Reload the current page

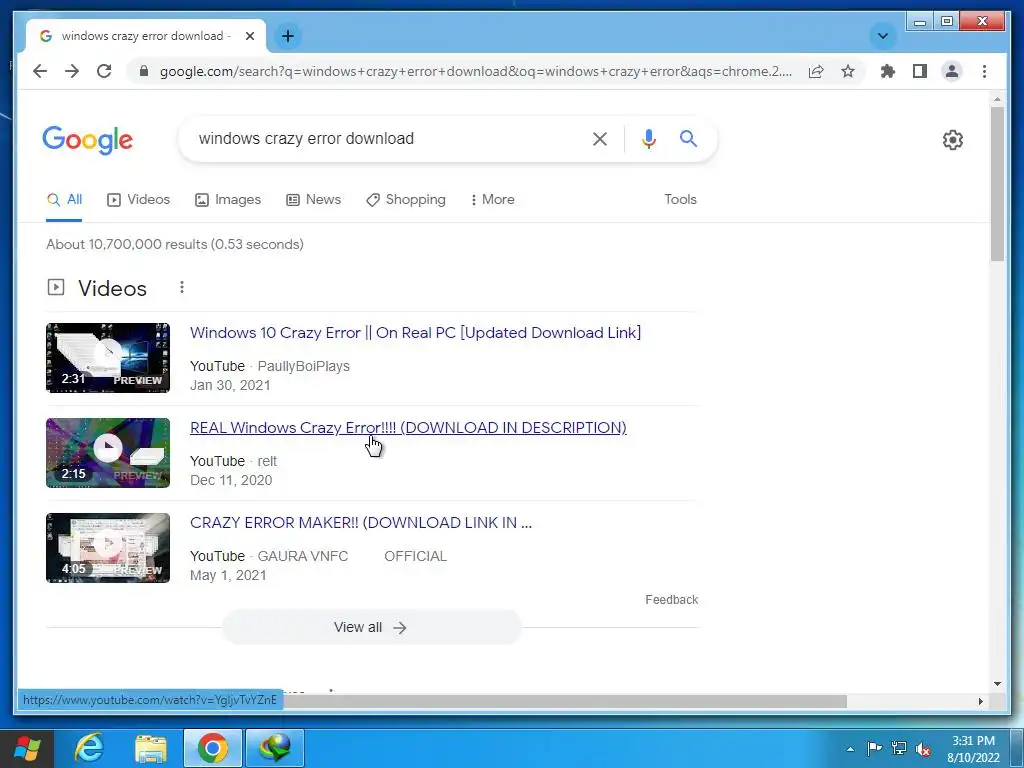pyautogui.click(x=104, y=71)
